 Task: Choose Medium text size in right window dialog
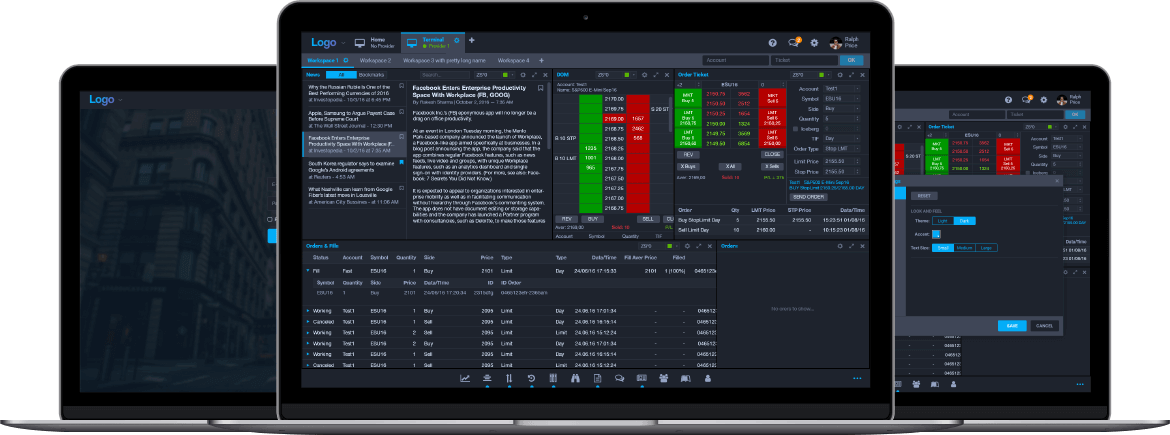(964, 248)
